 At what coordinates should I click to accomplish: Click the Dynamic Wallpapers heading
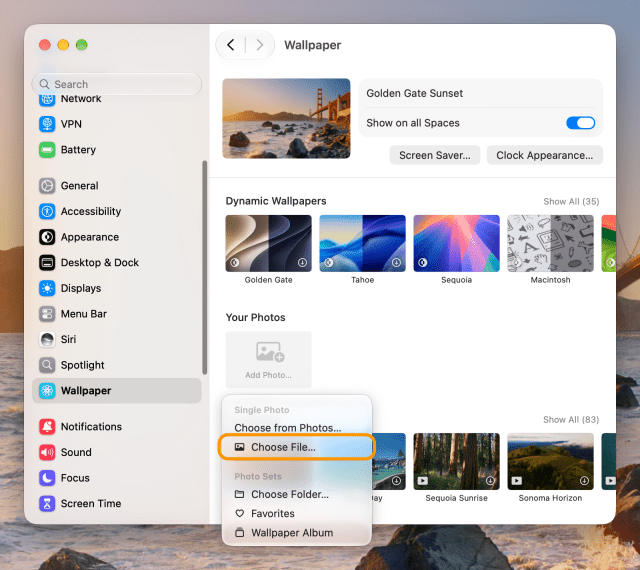[x=276, y=201]
